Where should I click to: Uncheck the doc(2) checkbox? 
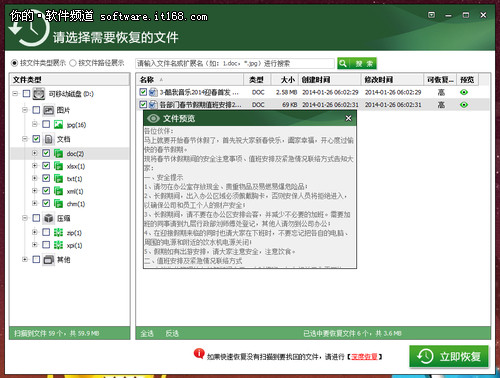click(46, 153)
